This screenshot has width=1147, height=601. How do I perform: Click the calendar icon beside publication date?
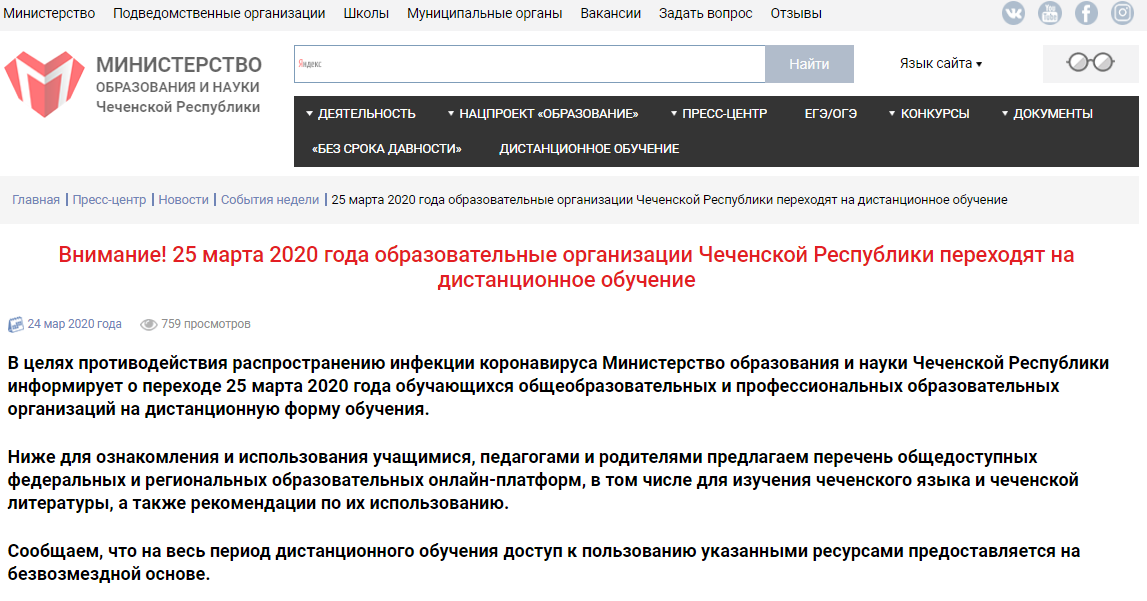click(15, 324)
